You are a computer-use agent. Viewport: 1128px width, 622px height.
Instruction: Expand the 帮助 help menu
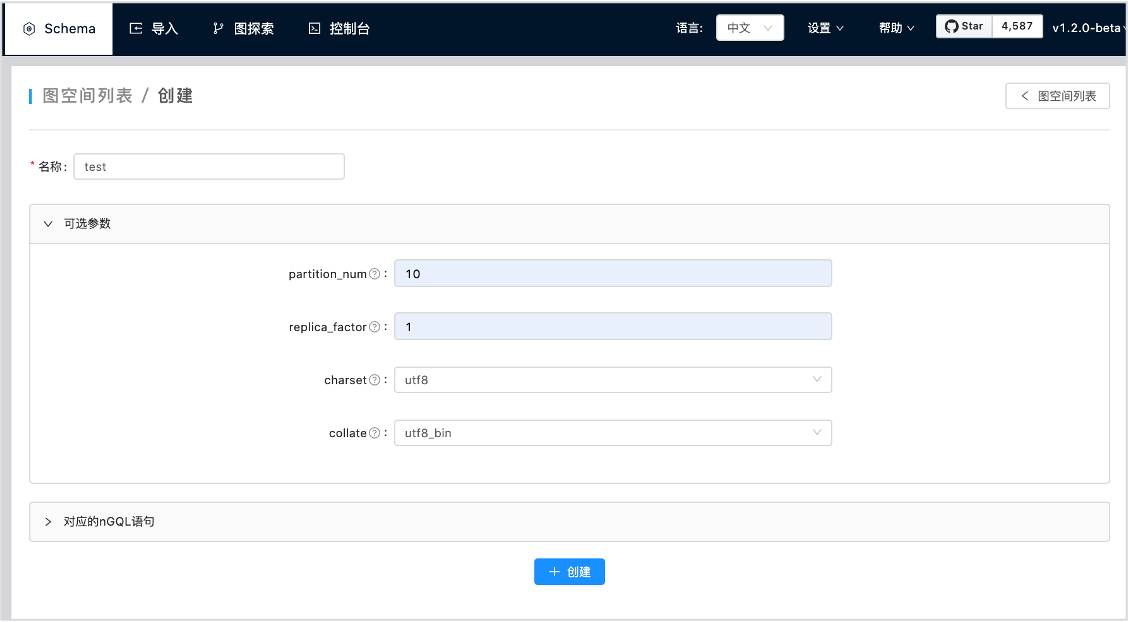click(896, 28)
